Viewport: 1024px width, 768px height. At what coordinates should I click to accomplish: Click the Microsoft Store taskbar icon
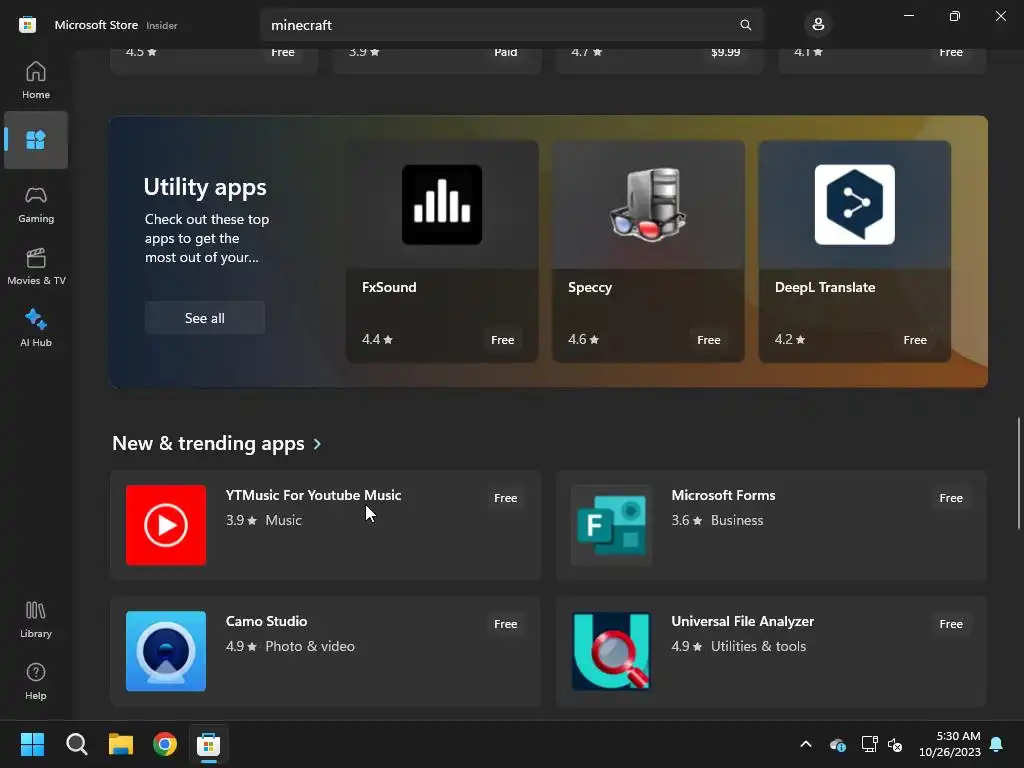pos(209,744)
